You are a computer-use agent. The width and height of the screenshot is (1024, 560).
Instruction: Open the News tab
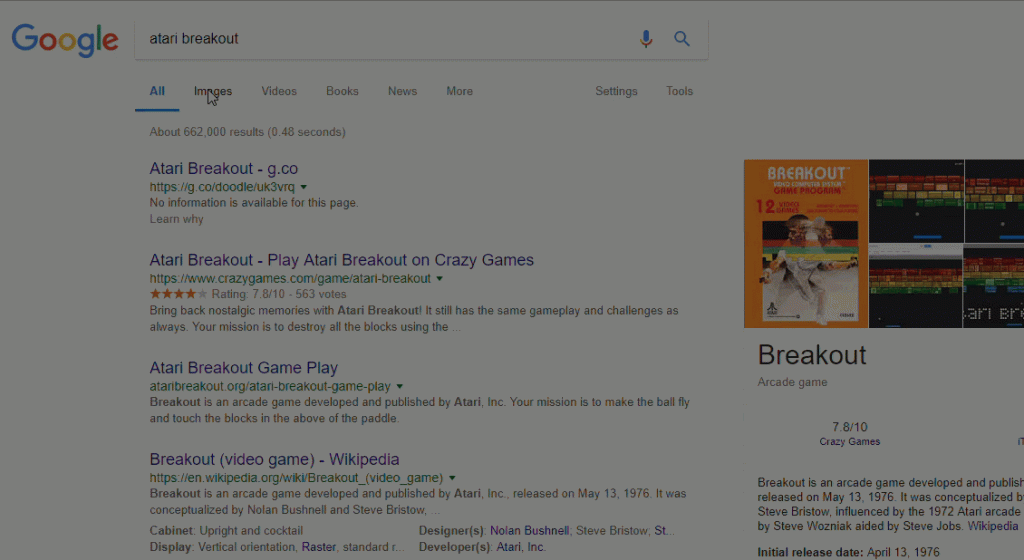[x=402, y=91]
